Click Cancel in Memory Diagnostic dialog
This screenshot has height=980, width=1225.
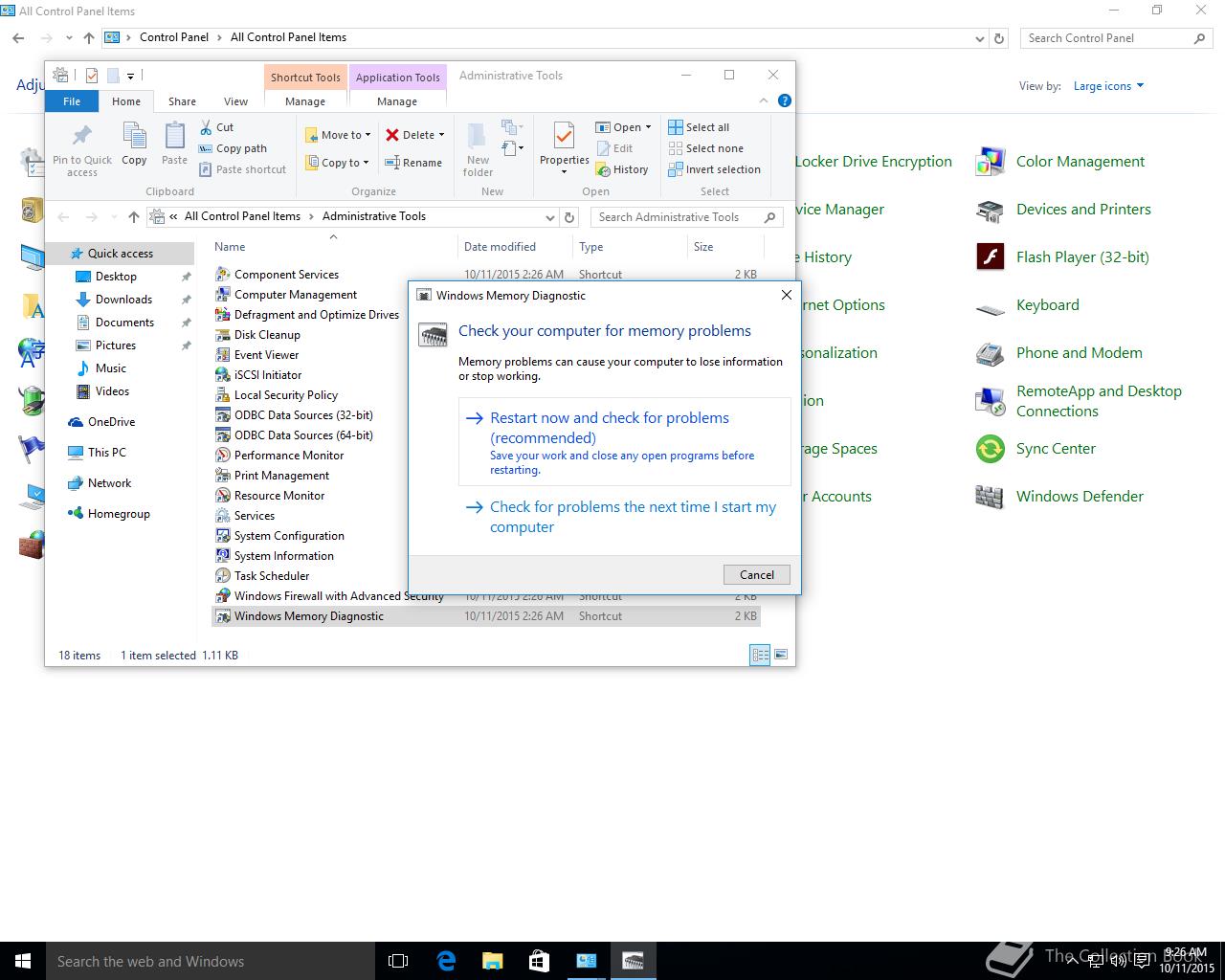click(x=756, y=574)
